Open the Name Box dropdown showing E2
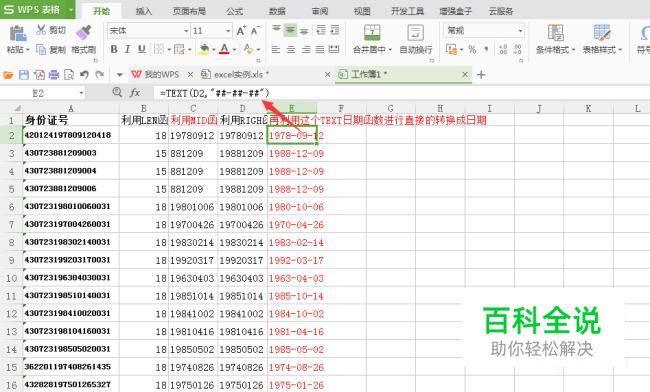Screen dimensions: 650x392 (x=81, y=93)
